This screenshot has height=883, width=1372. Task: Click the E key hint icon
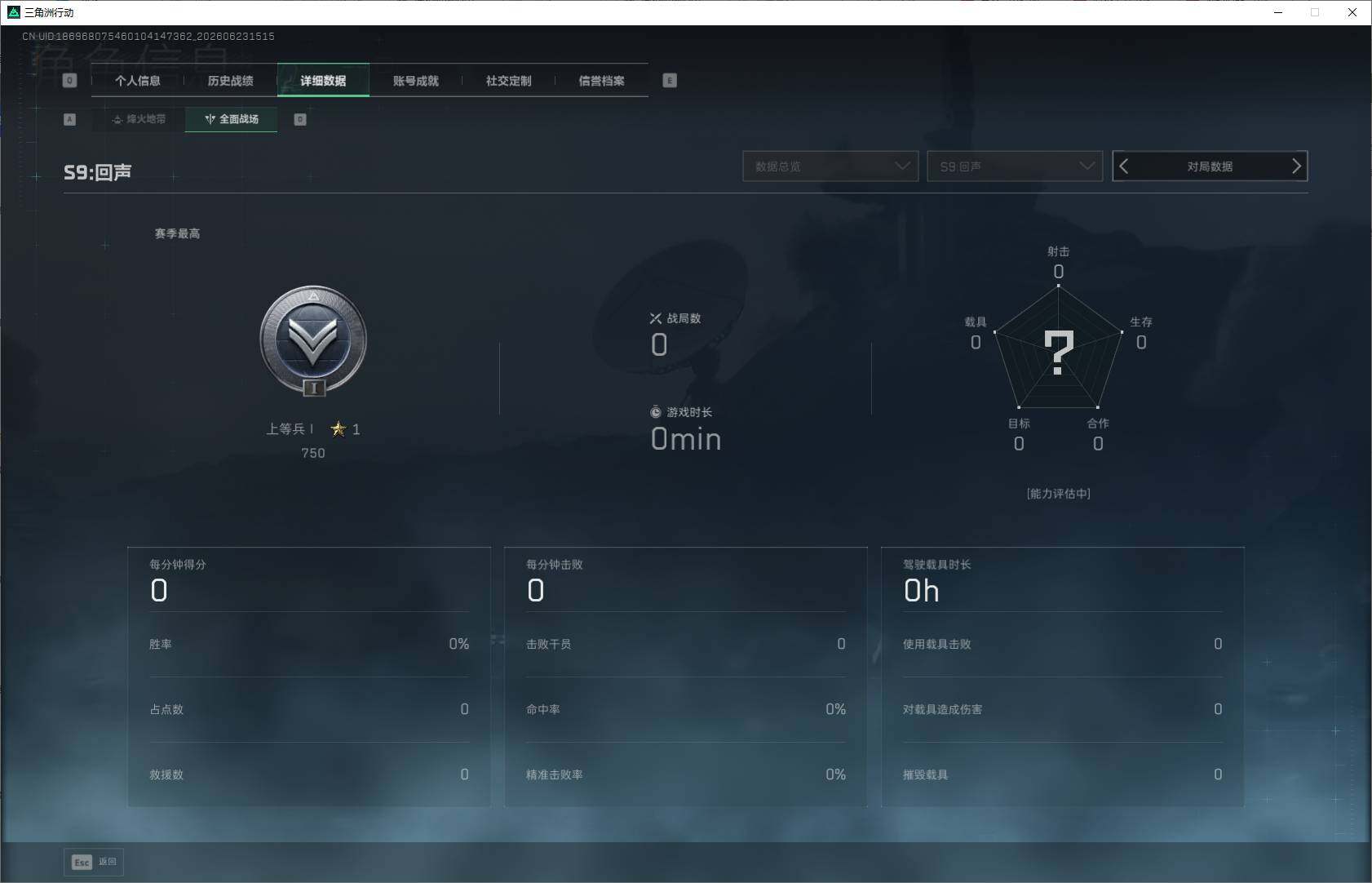[670, 81]
